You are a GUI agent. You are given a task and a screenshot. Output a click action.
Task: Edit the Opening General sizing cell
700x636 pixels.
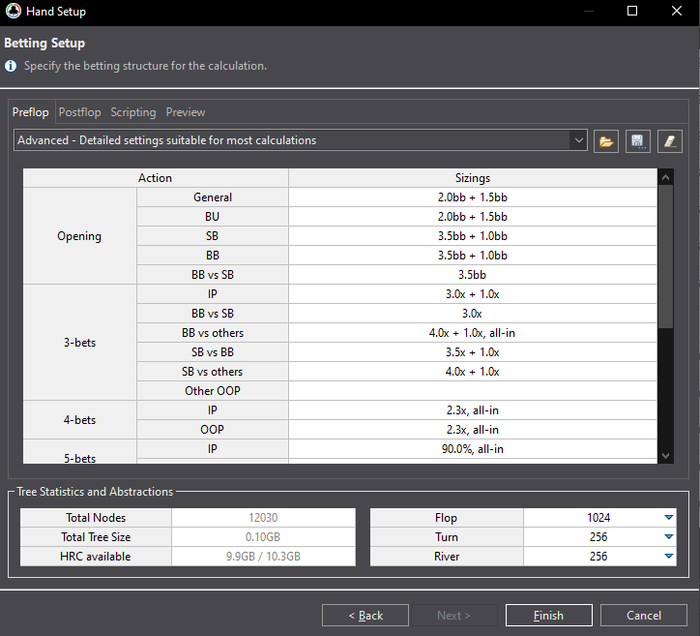coord(472,198)
